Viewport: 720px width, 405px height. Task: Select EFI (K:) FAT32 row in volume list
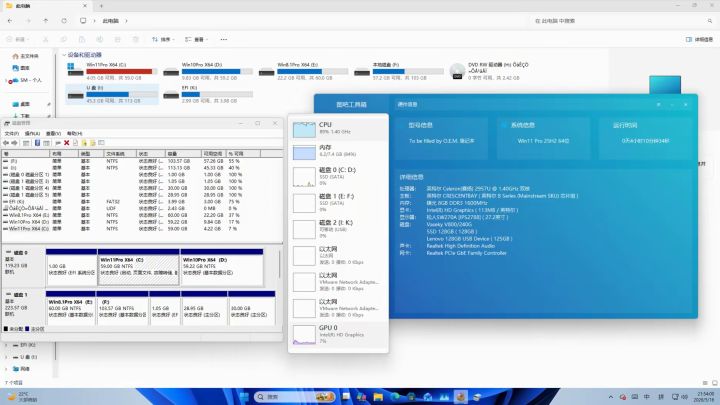[x=142, y=202]
